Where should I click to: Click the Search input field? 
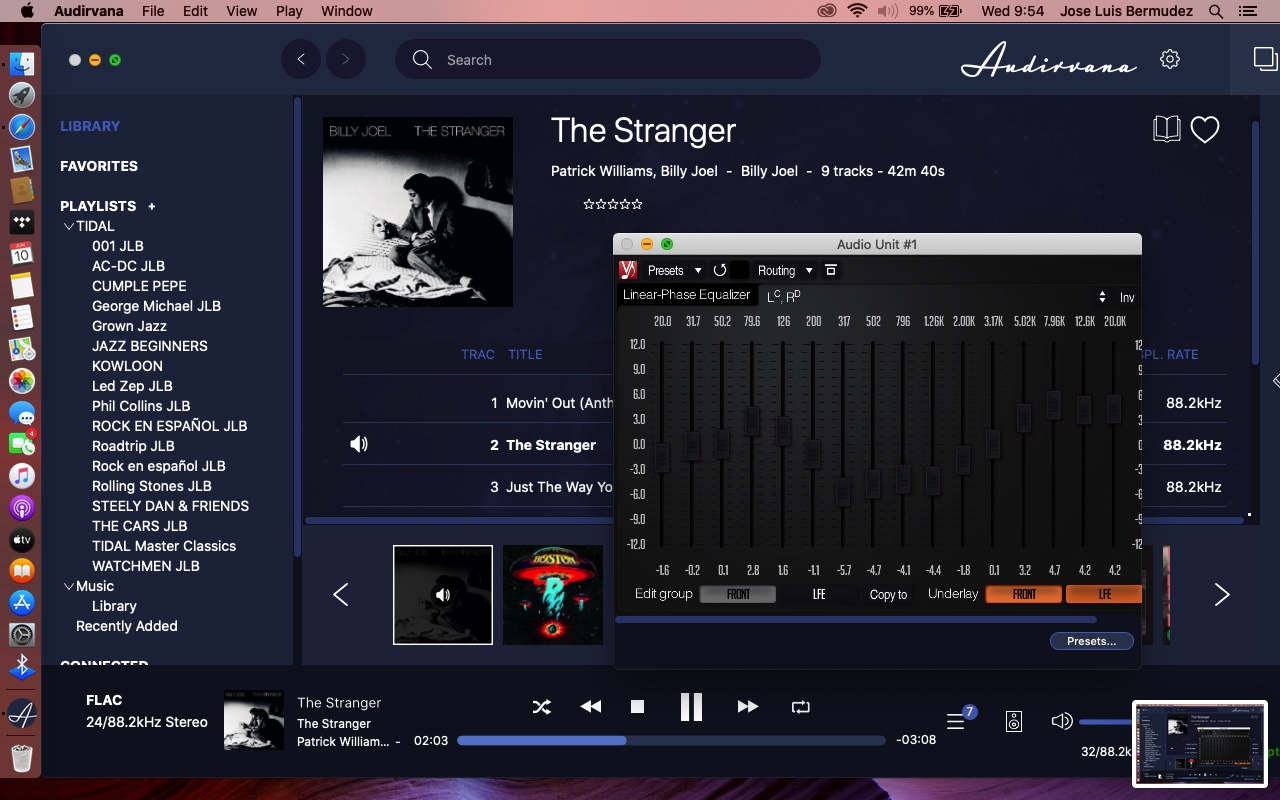click(x=608, y=59)
